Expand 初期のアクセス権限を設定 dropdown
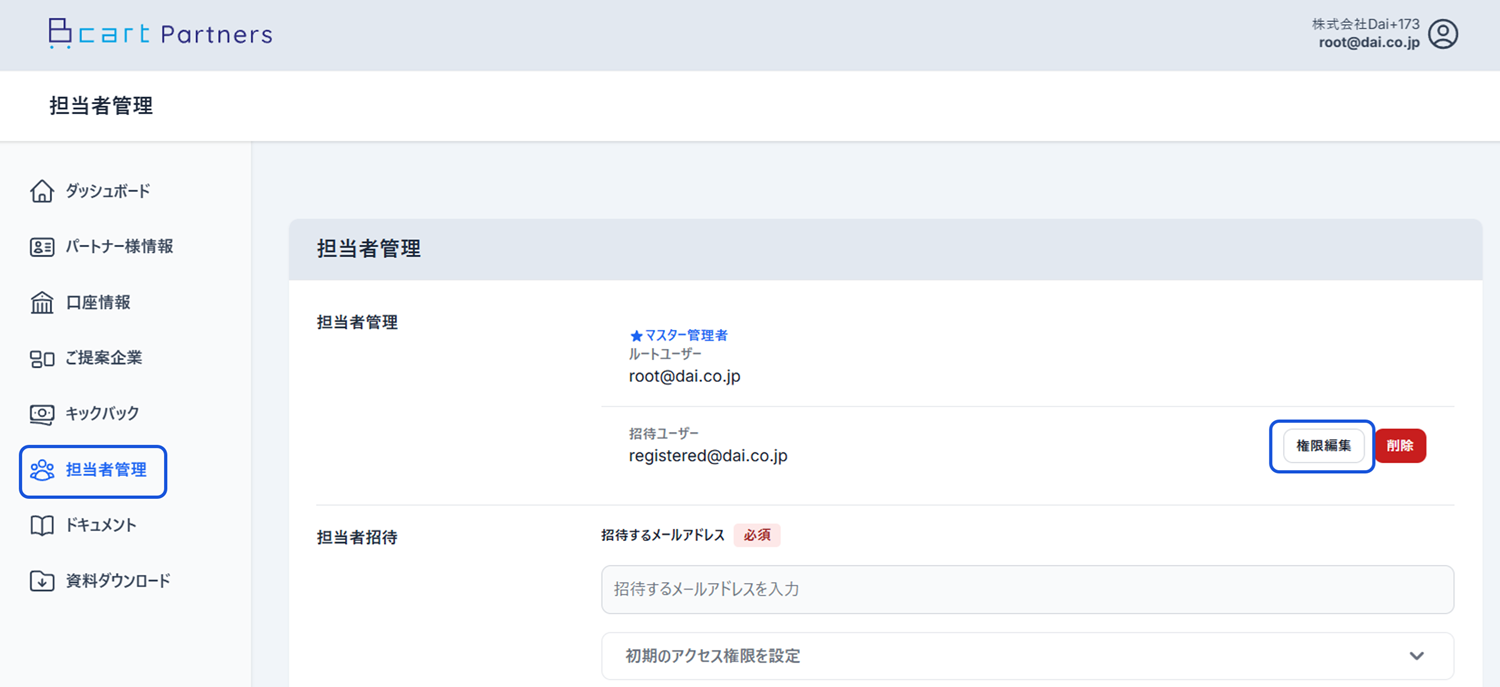The height and width of the screenshot is (687, 1500). click(1027, 656)
